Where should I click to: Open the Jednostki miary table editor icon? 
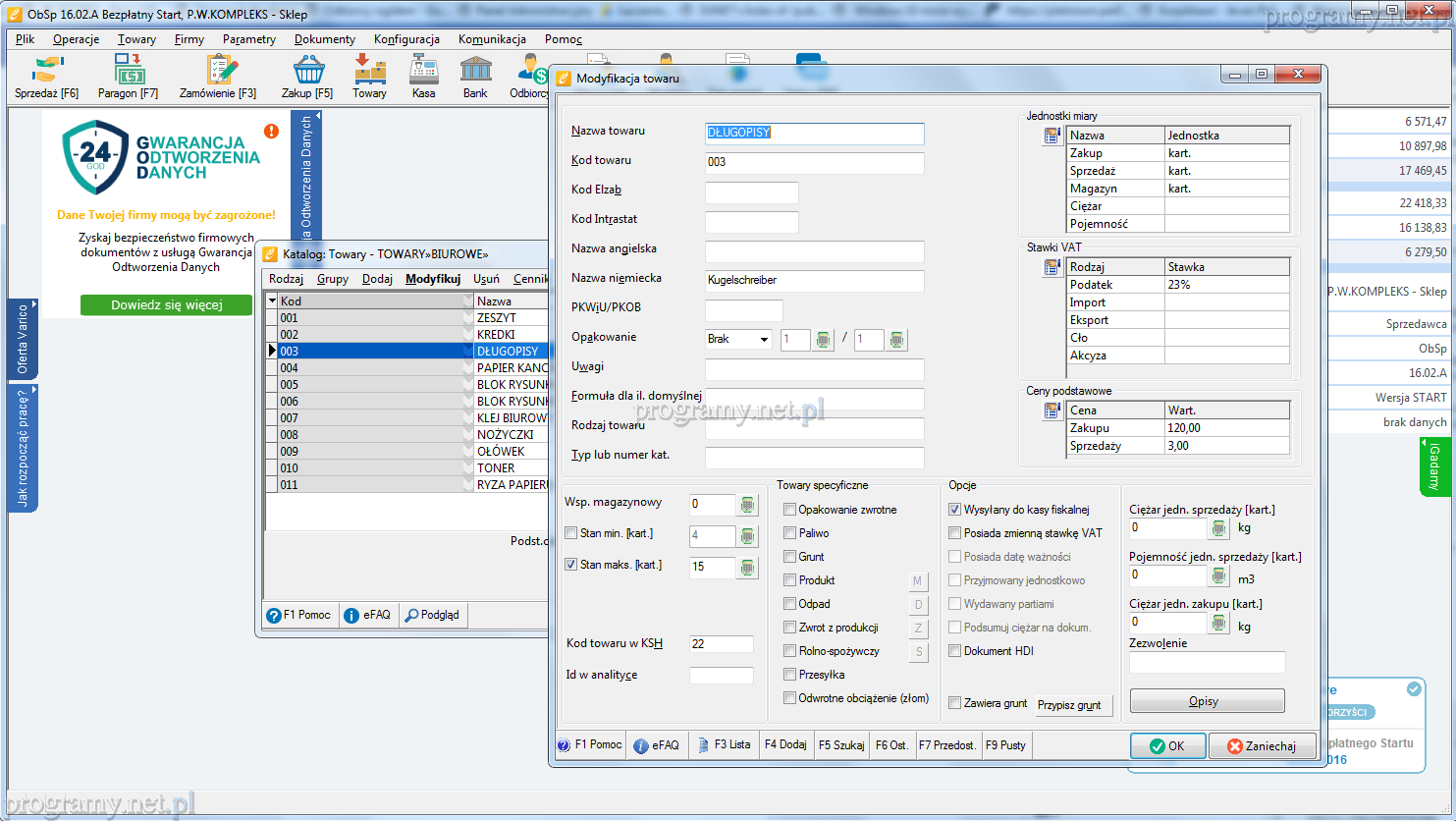[x=1052, y=136]
